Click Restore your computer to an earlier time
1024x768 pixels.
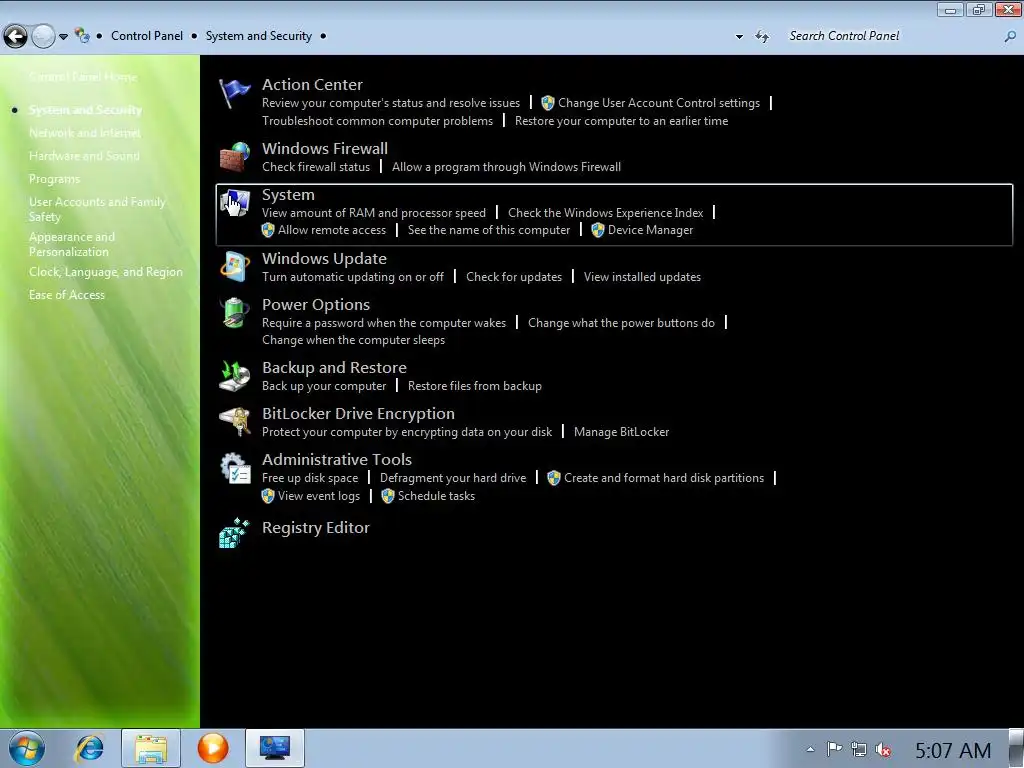[621, 121]
